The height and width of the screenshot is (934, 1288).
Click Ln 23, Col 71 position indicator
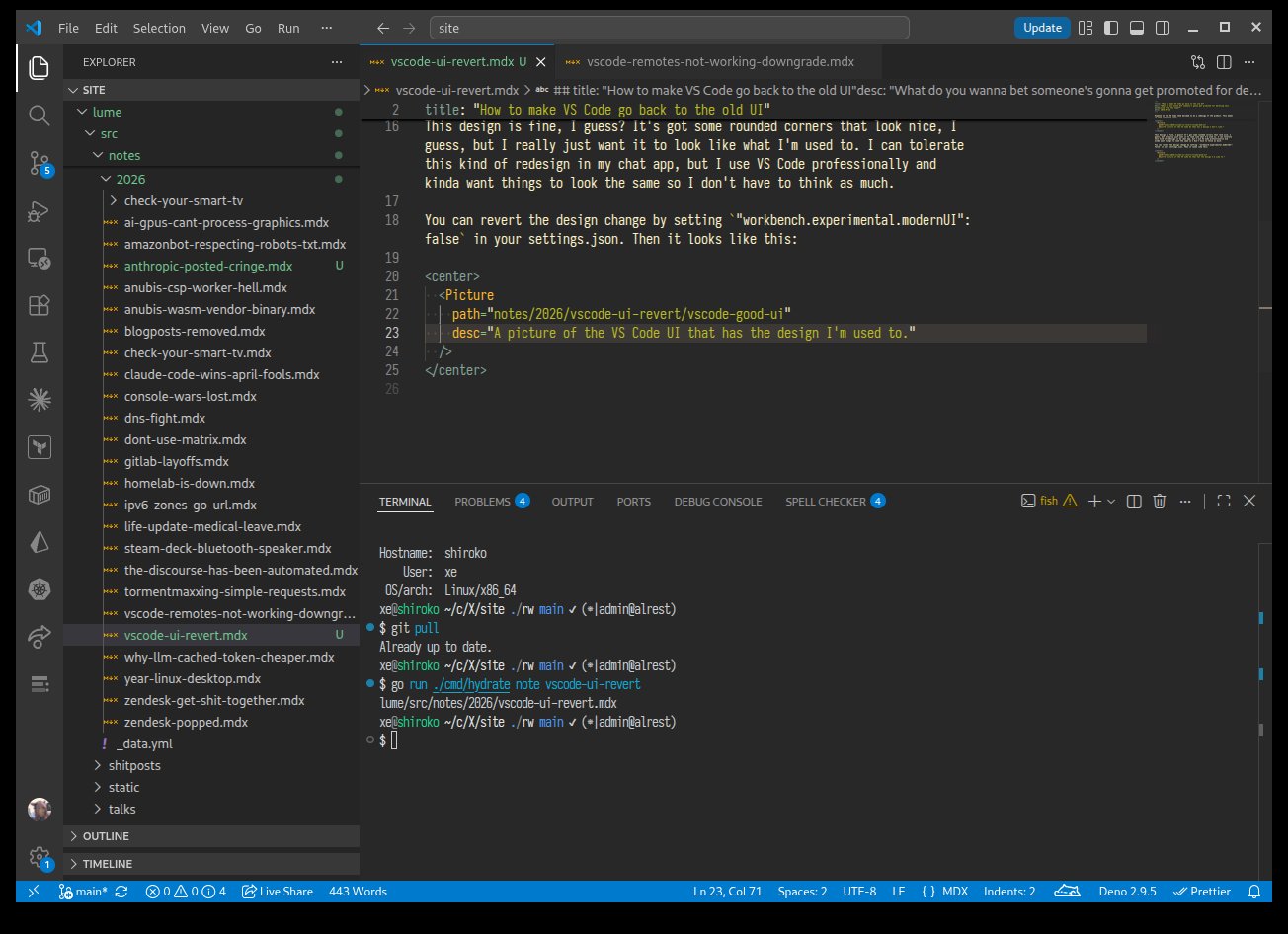click(729, 892)
